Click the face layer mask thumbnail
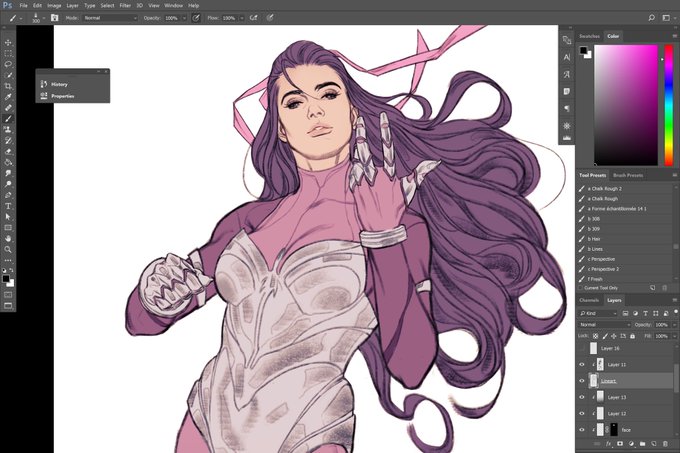This screenshot has width=680, height=453. pyautogui.click(x=614, y=430)
